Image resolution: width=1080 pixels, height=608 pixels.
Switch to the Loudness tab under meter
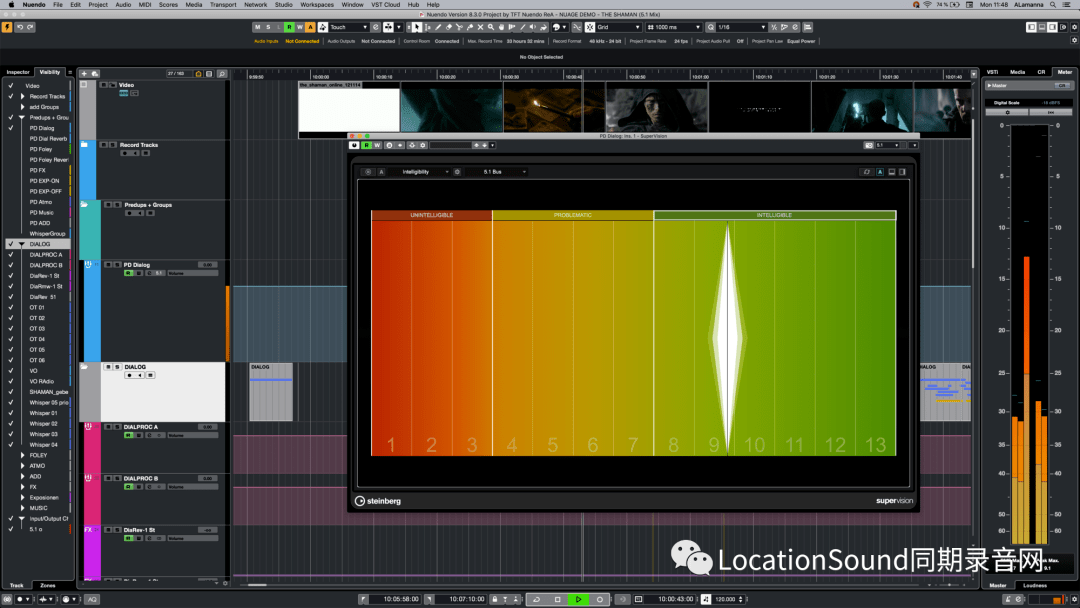coord(1035,585)
